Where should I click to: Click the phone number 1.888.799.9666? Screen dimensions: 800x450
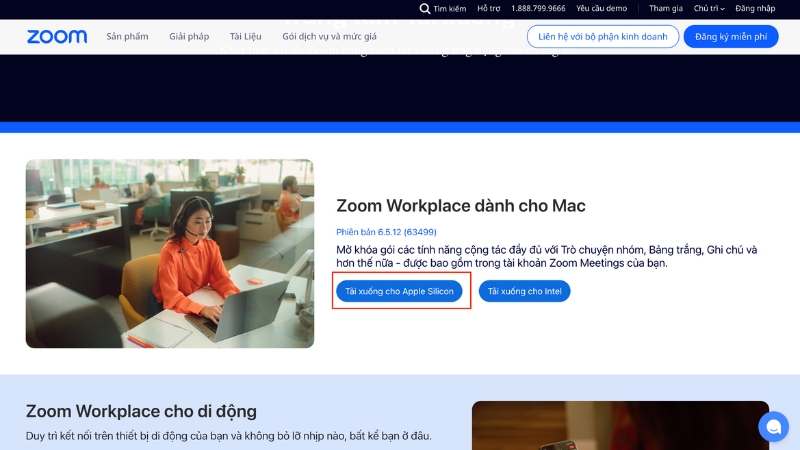point(538,8)
